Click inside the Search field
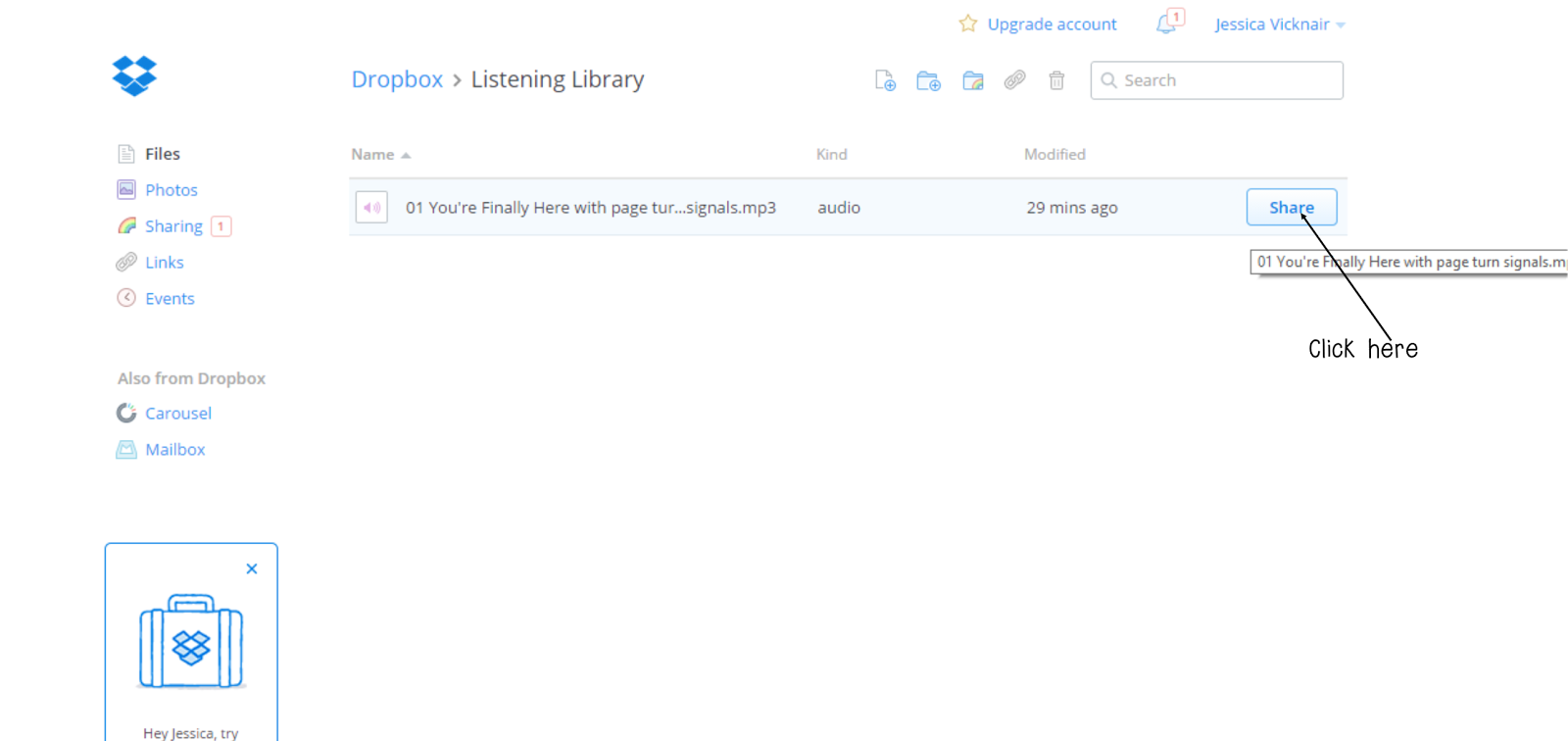 pyautogui.click(x=1216, y=80)
